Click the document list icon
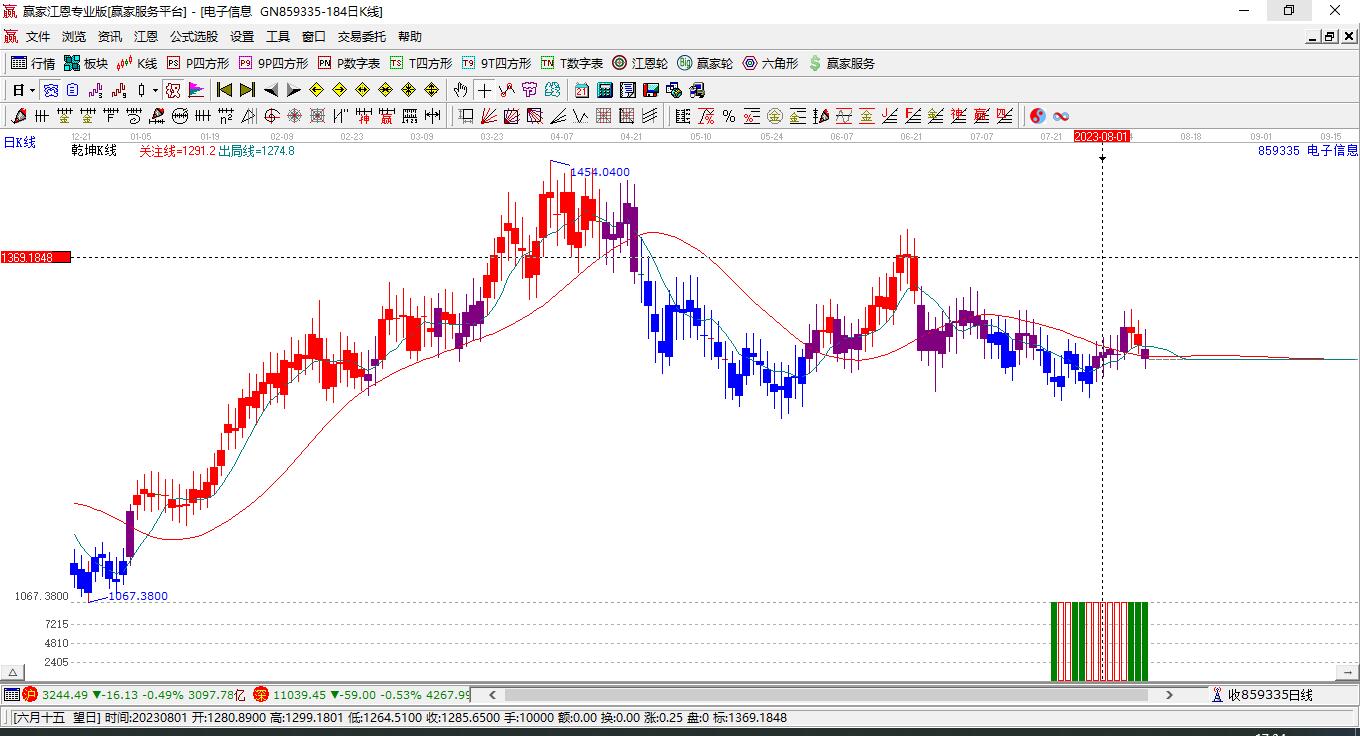 coord(72,90)
